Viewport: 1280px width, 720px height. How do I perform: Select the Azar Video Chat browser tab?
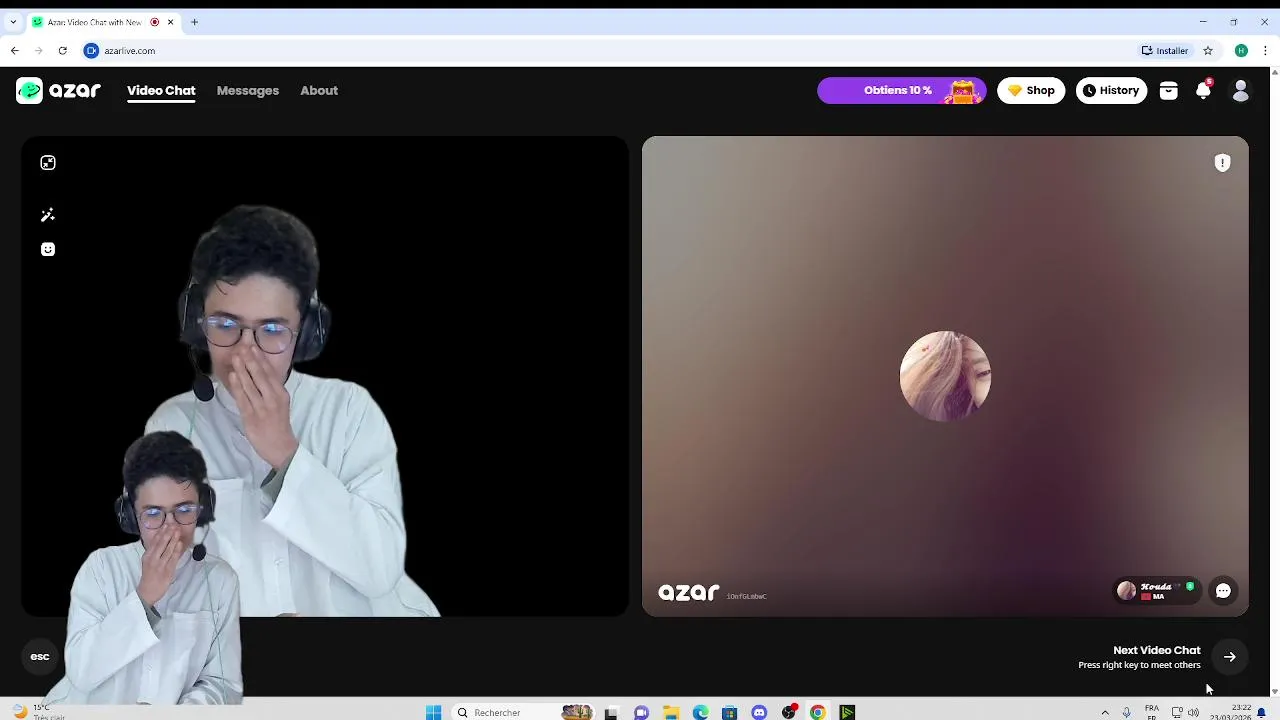click(x=103, y=22)
